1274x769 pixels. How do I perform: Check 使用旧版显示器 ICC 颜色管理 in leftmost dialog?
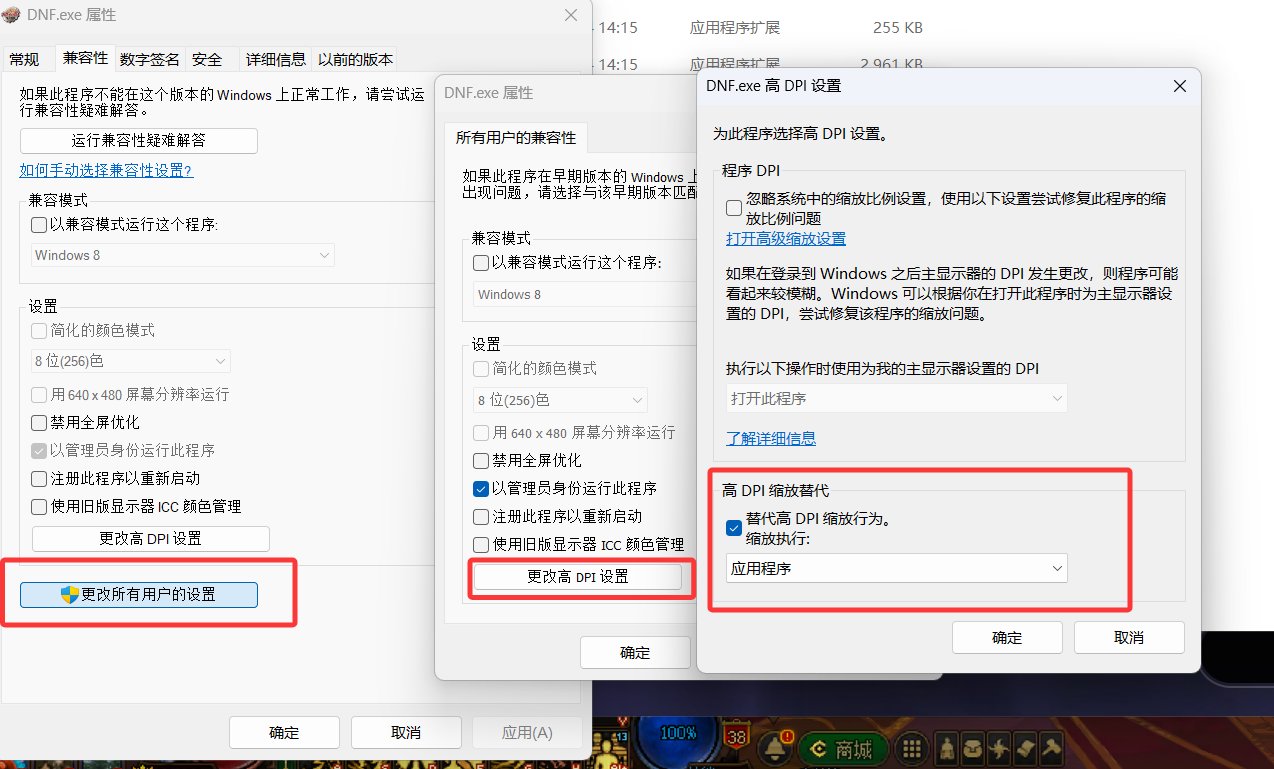[39, 507]
